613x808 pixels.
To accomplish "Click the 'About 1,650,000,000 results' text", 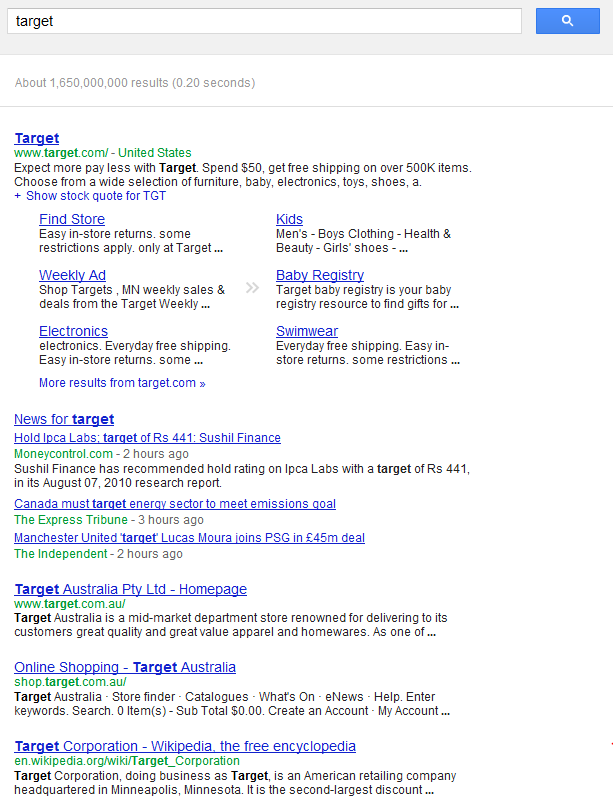I will pos(135,83).
